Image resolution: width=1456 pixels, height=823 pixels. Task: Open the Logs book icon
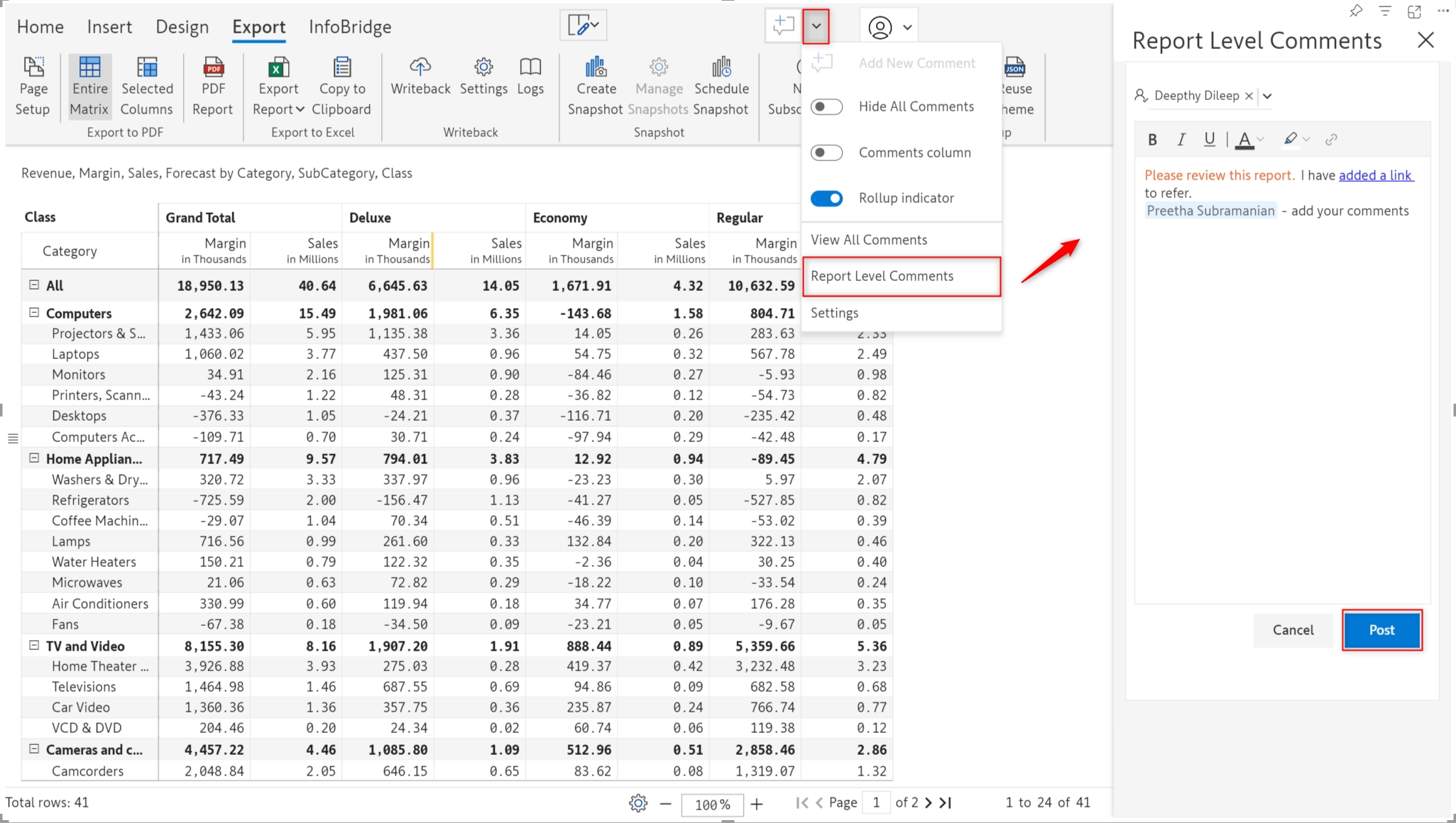(x=530, y=67)
